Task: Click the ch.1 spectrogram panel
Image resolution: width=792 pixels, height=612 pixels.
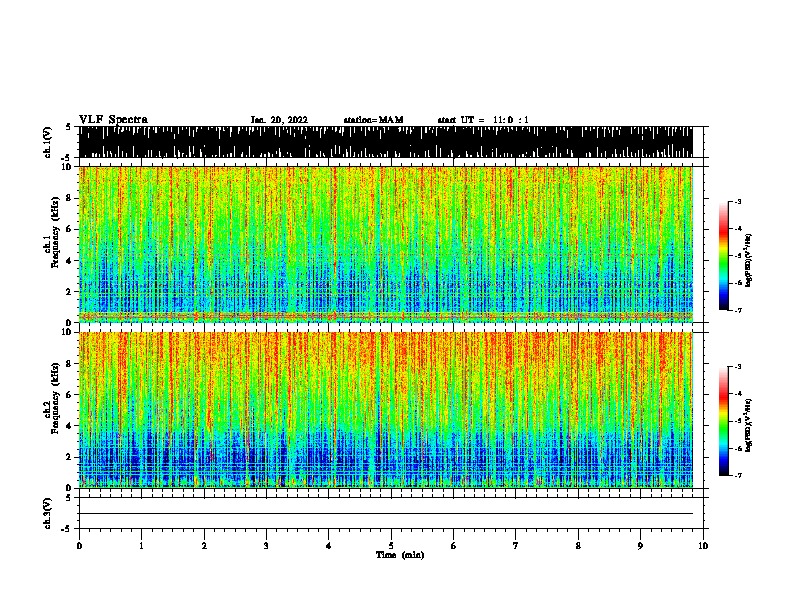Action: pos(386,244)
